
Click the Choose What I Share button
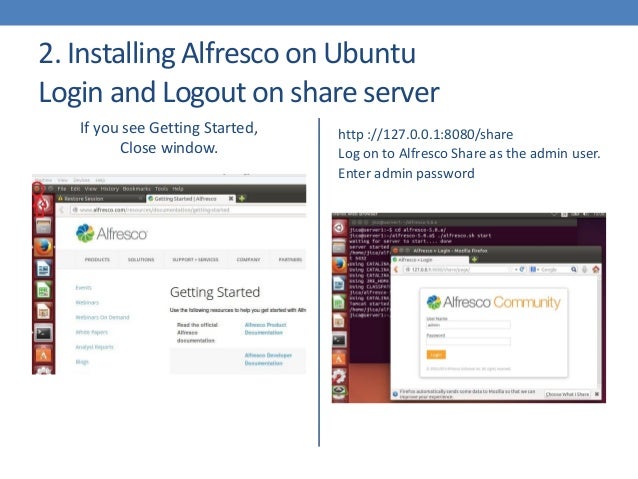[x=567, y=394]
